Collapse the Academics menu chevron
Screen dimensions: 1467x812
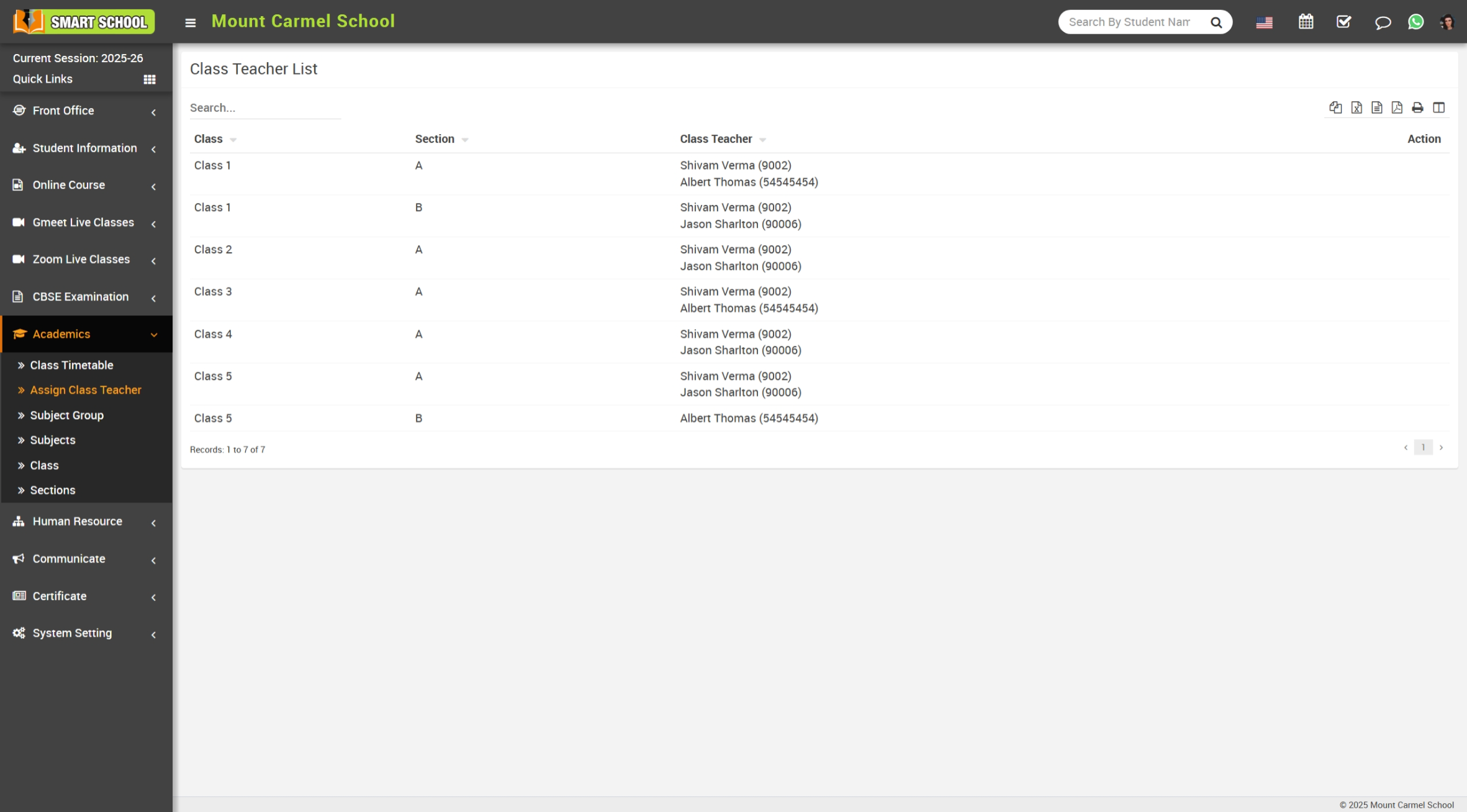tap(153, 335)
